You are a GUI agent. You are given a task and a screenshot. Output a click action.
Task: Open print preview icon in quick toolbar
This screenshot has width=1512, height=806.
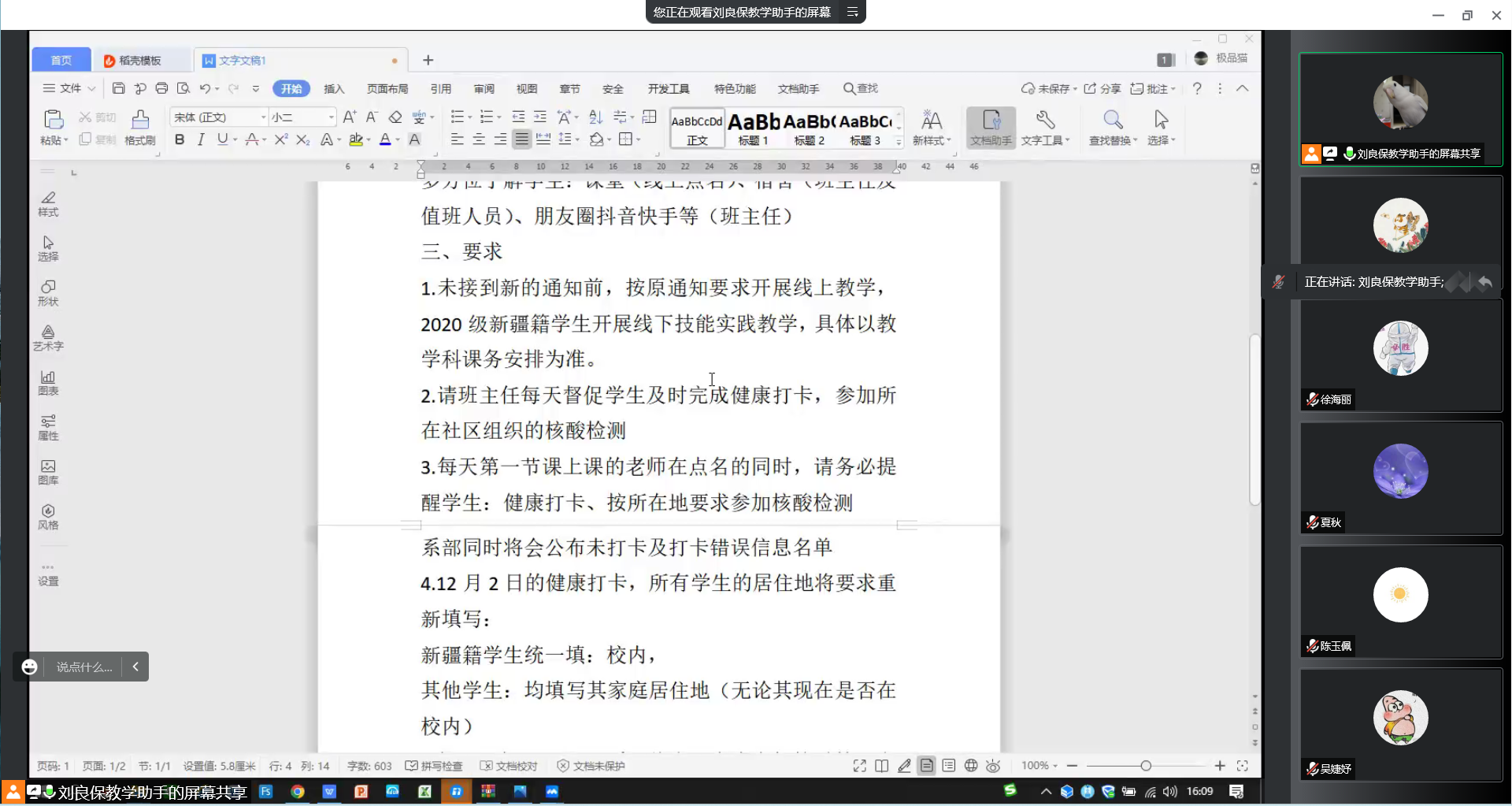183,88
